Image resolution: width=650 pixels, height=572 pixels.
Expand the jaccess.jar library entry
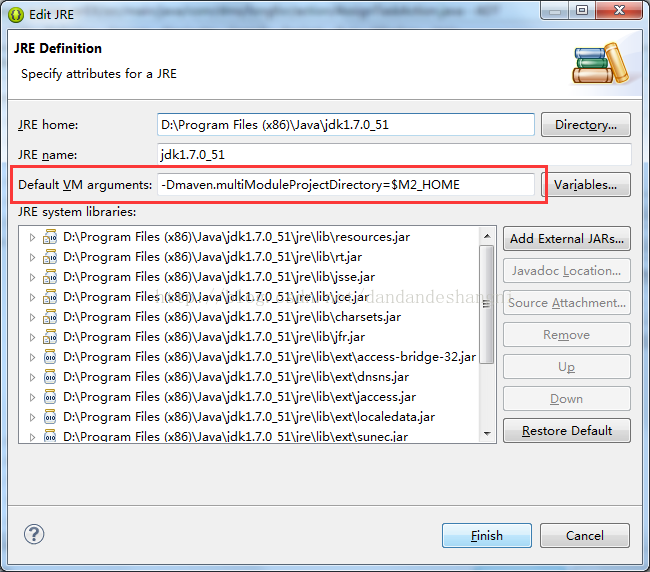point(32,397)
